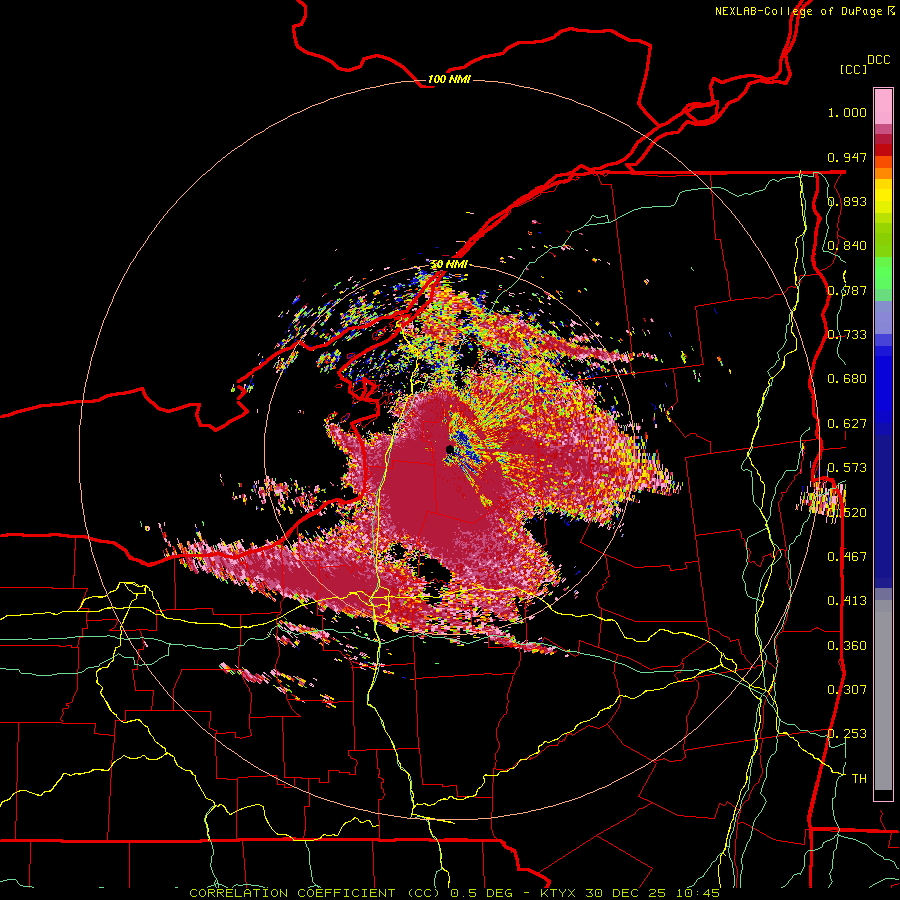Screen dimensions: 900x900
Task: Click the 0.733 color scale value
Action: [x=847, y=335]
